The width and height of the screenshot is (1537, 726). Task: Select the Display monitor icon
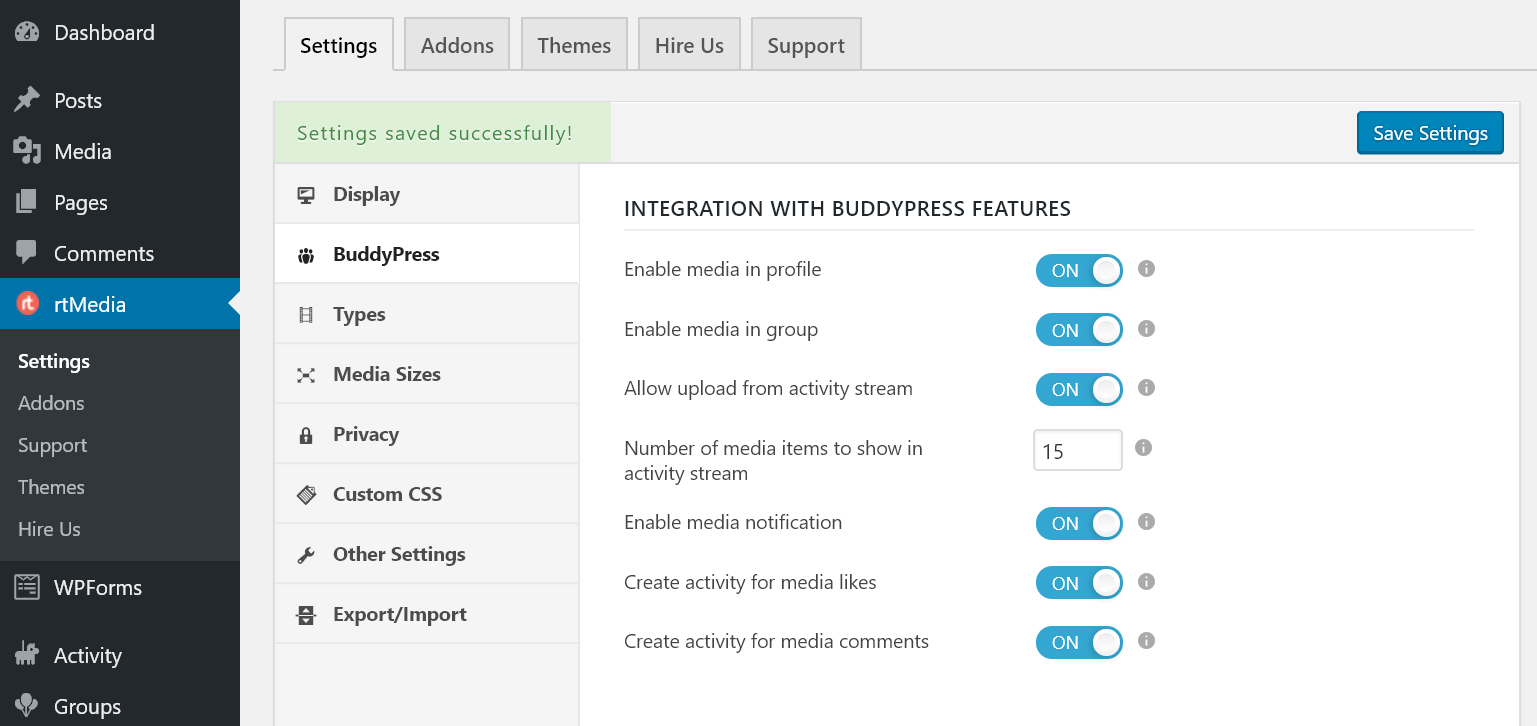point(306,193)
